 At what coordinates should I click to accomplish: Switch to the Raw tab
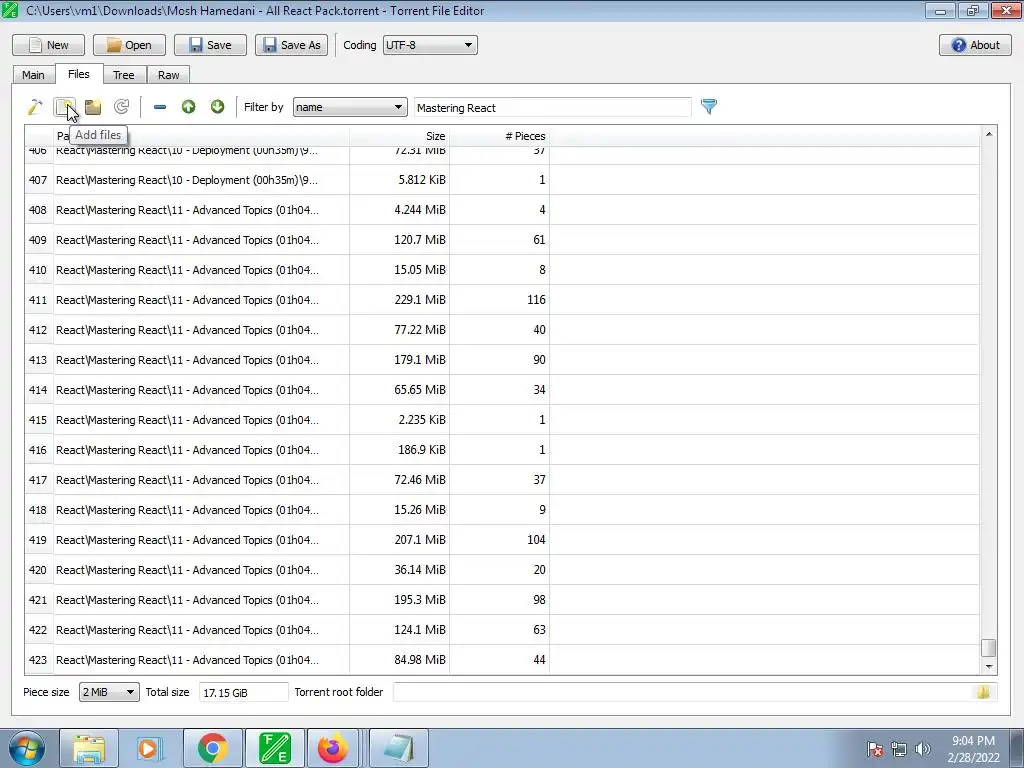pos(168,75)
